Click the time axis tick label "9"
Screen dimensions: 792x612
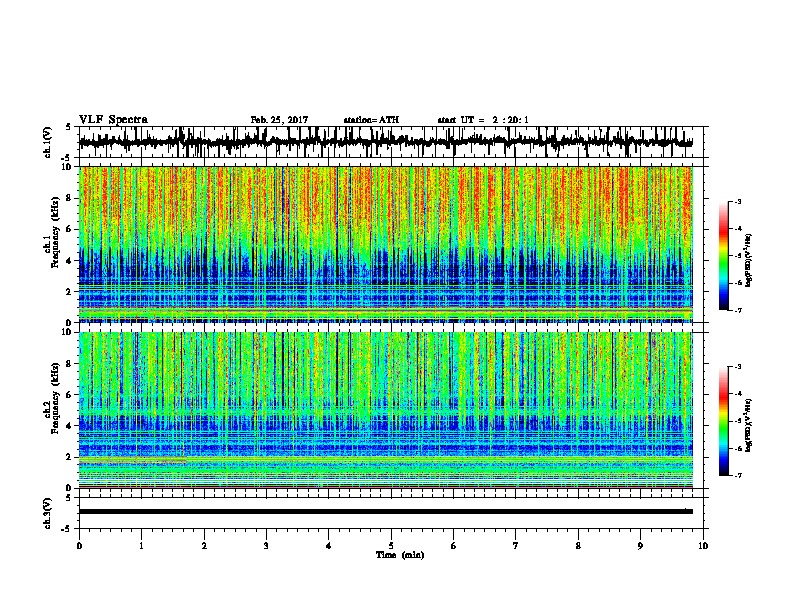pyautogui.click(x=640, y=546)
